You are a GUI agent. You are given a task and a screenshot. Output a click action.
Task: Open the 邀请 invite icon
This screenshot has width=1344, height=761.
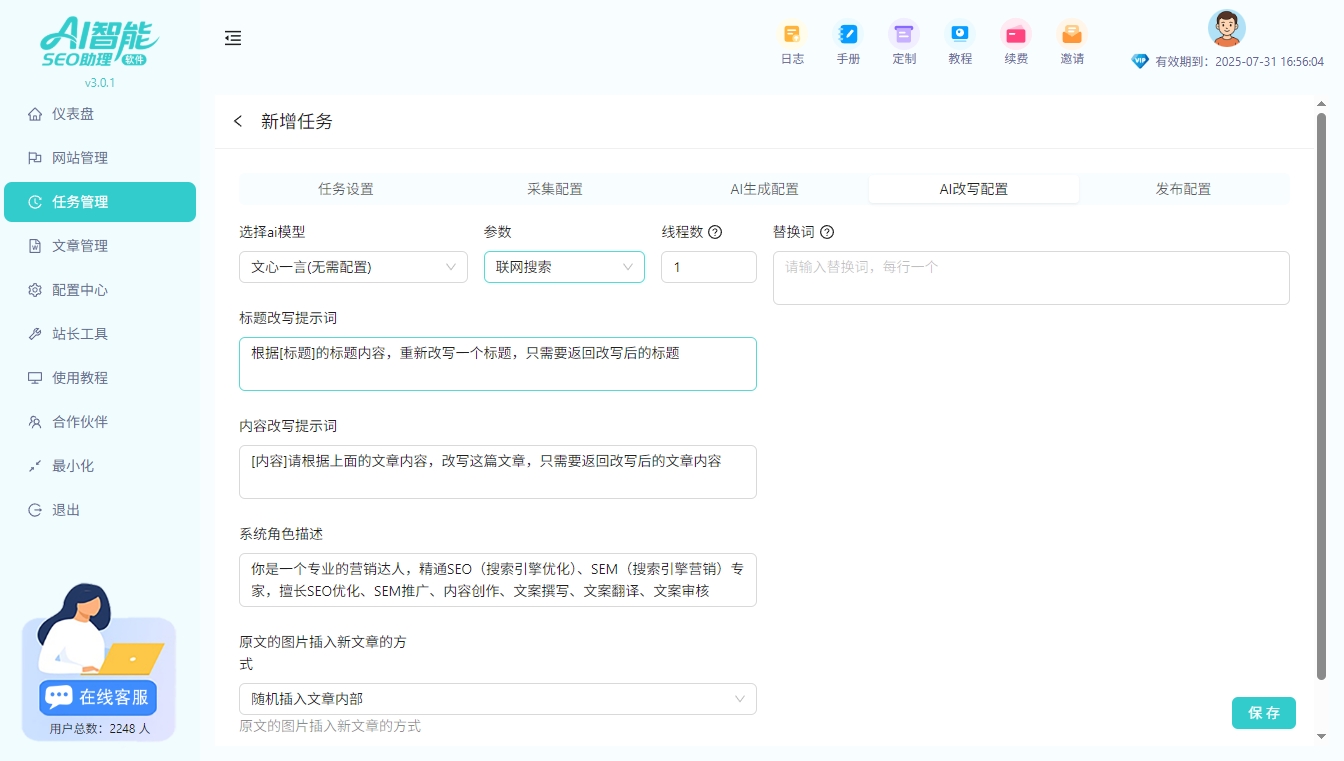(1071, 42)
